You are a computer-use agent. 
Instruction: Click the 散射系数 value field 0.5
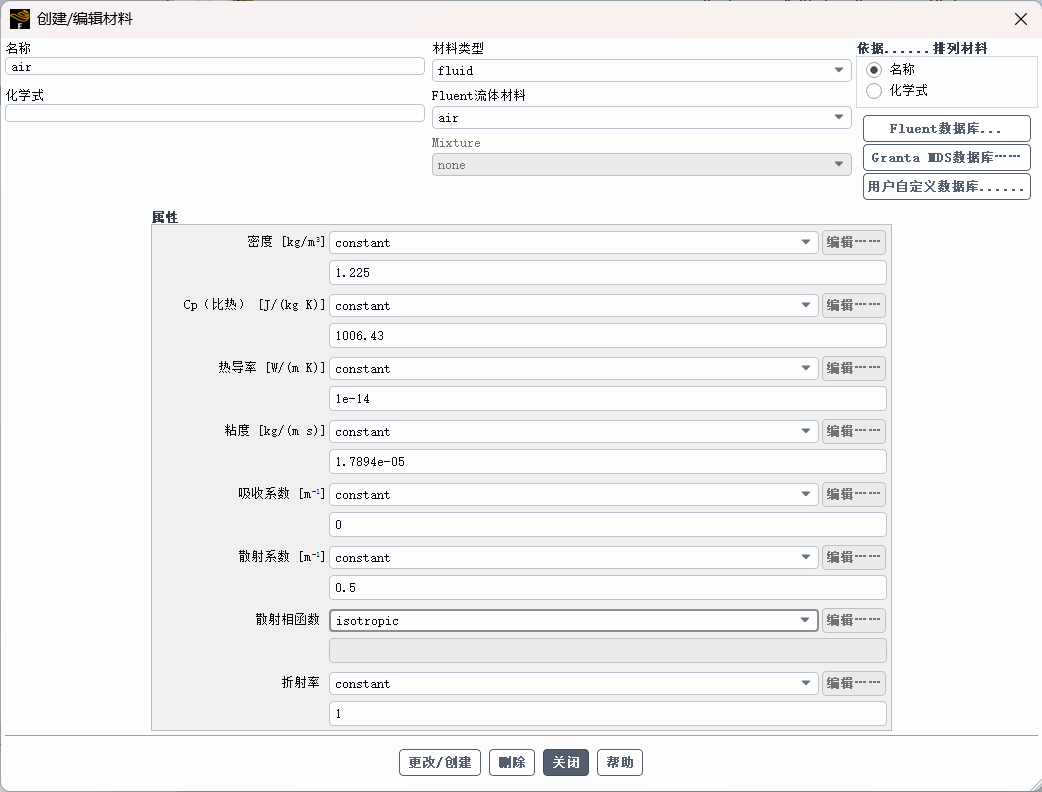click(607, 588)
